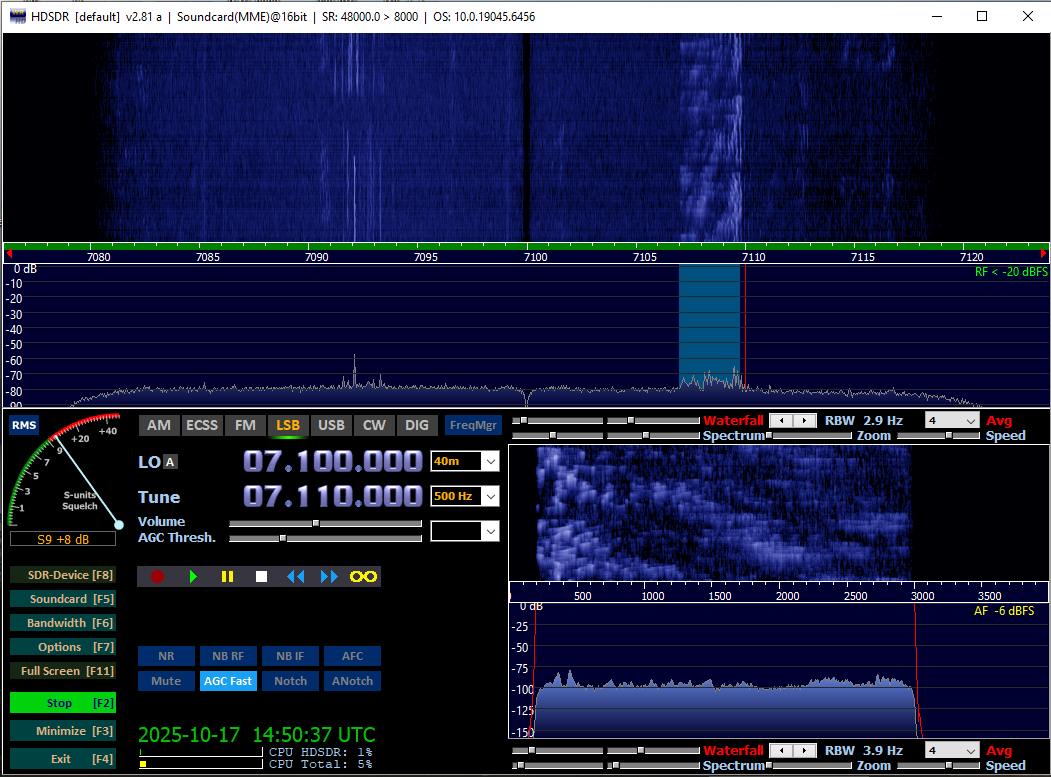The width and height of the screenshot is (1051, 777).
Task: Click the blue rewind arrows
Action: pos(295,576)
